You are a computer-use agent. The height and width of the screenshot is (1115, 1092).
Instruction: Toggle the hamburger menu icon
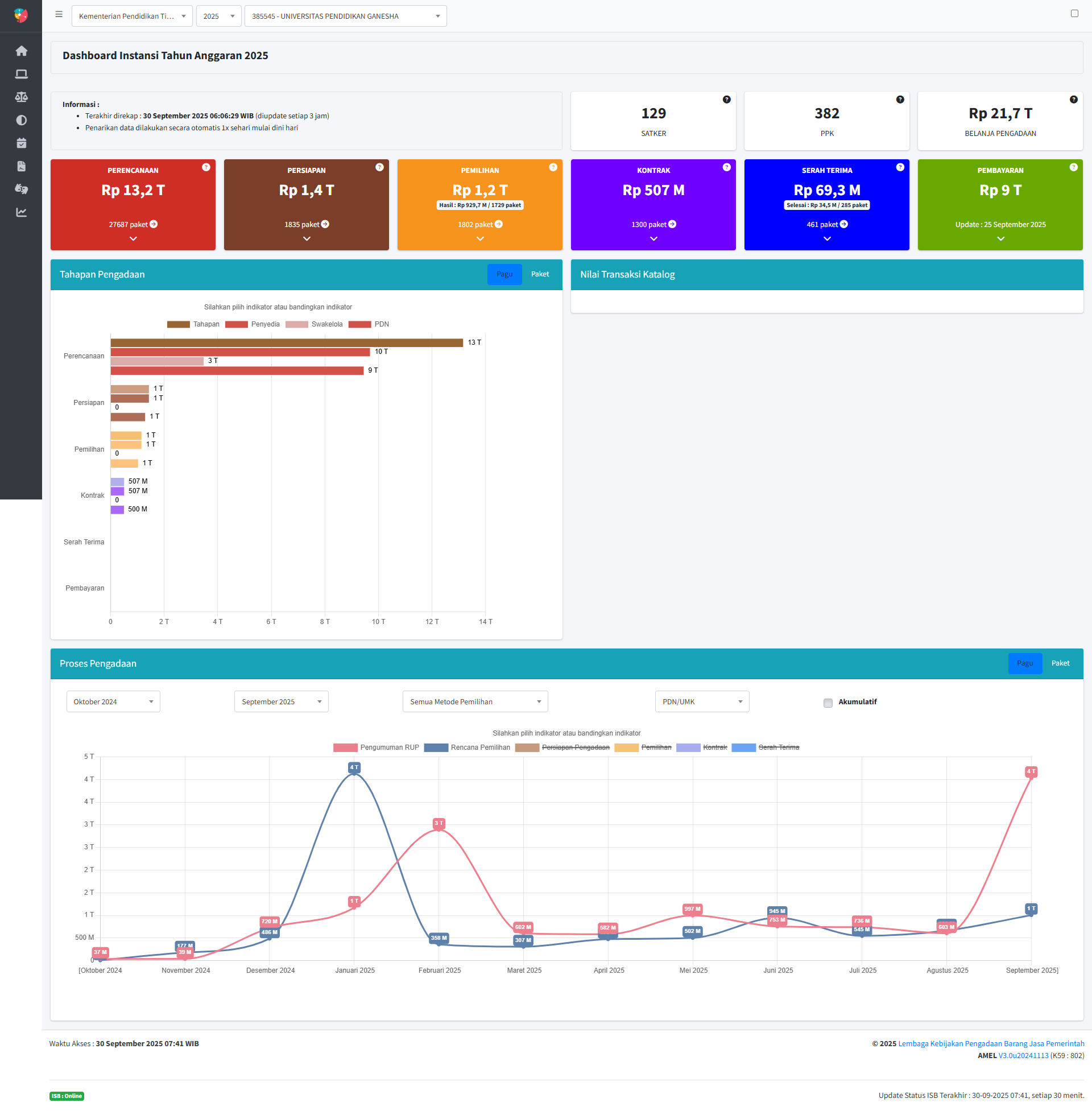[x=59, y=14]
